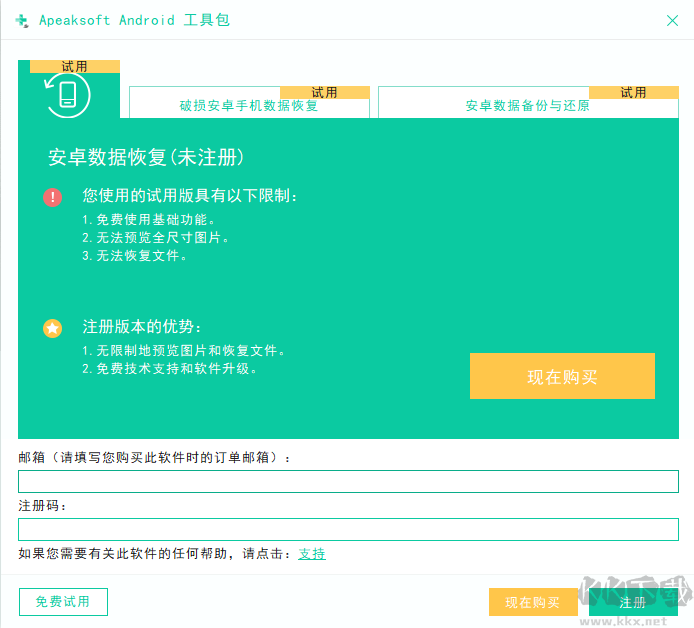Click the line 2. 免费技术支持和软件升级

click(169, 369)
